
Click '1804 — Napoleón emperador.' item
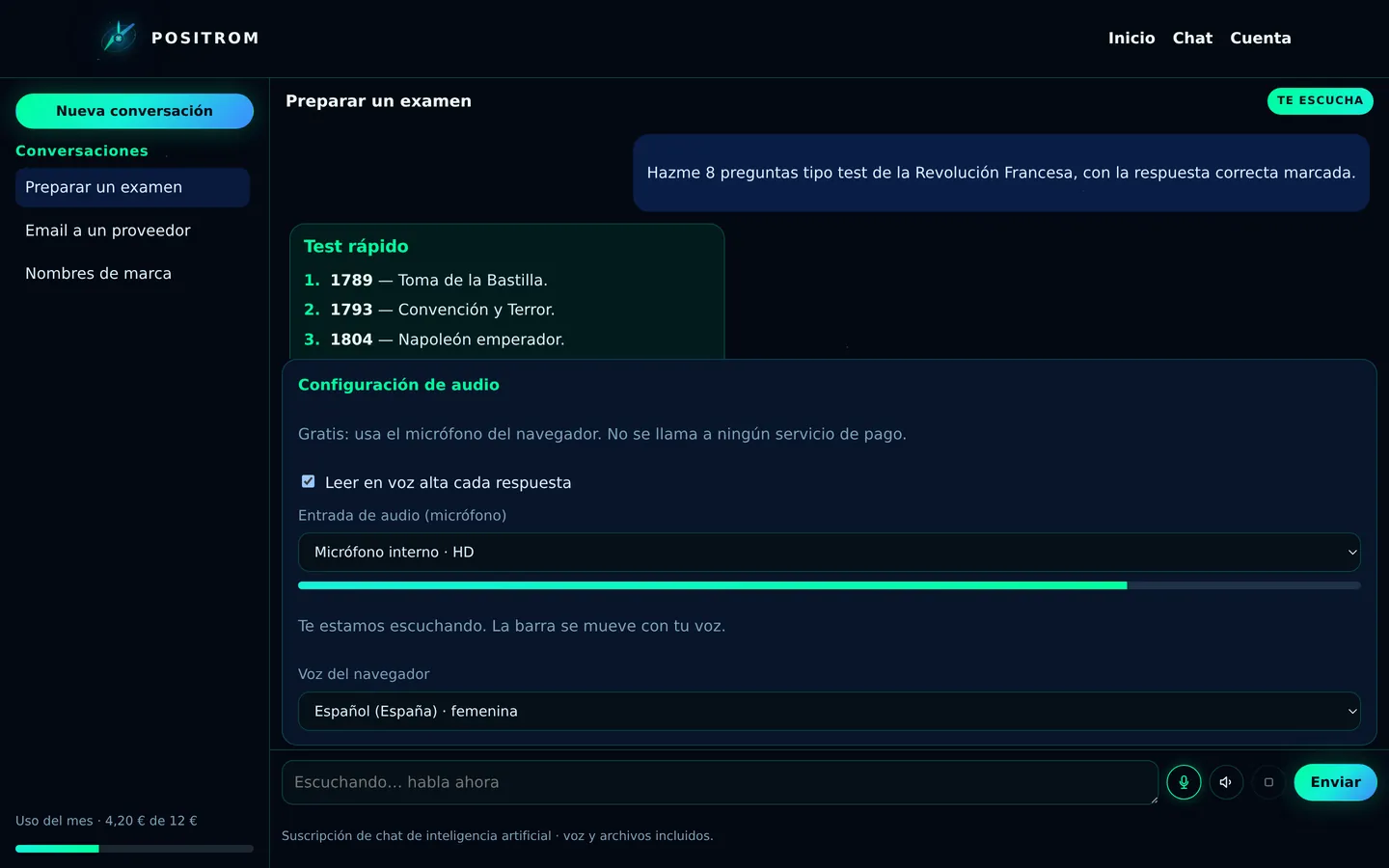(448, 339)
